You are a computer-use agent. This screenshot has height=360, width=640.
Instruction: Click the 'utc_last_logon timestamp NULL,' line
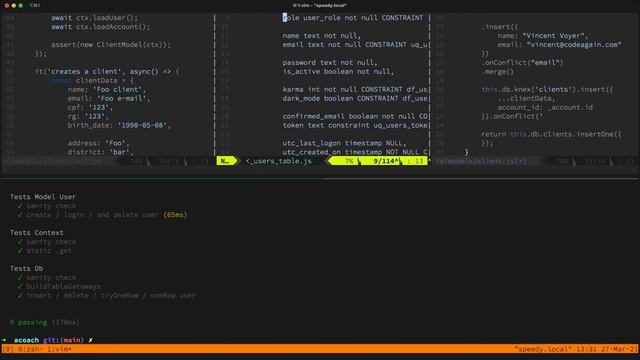pos(344,143)
